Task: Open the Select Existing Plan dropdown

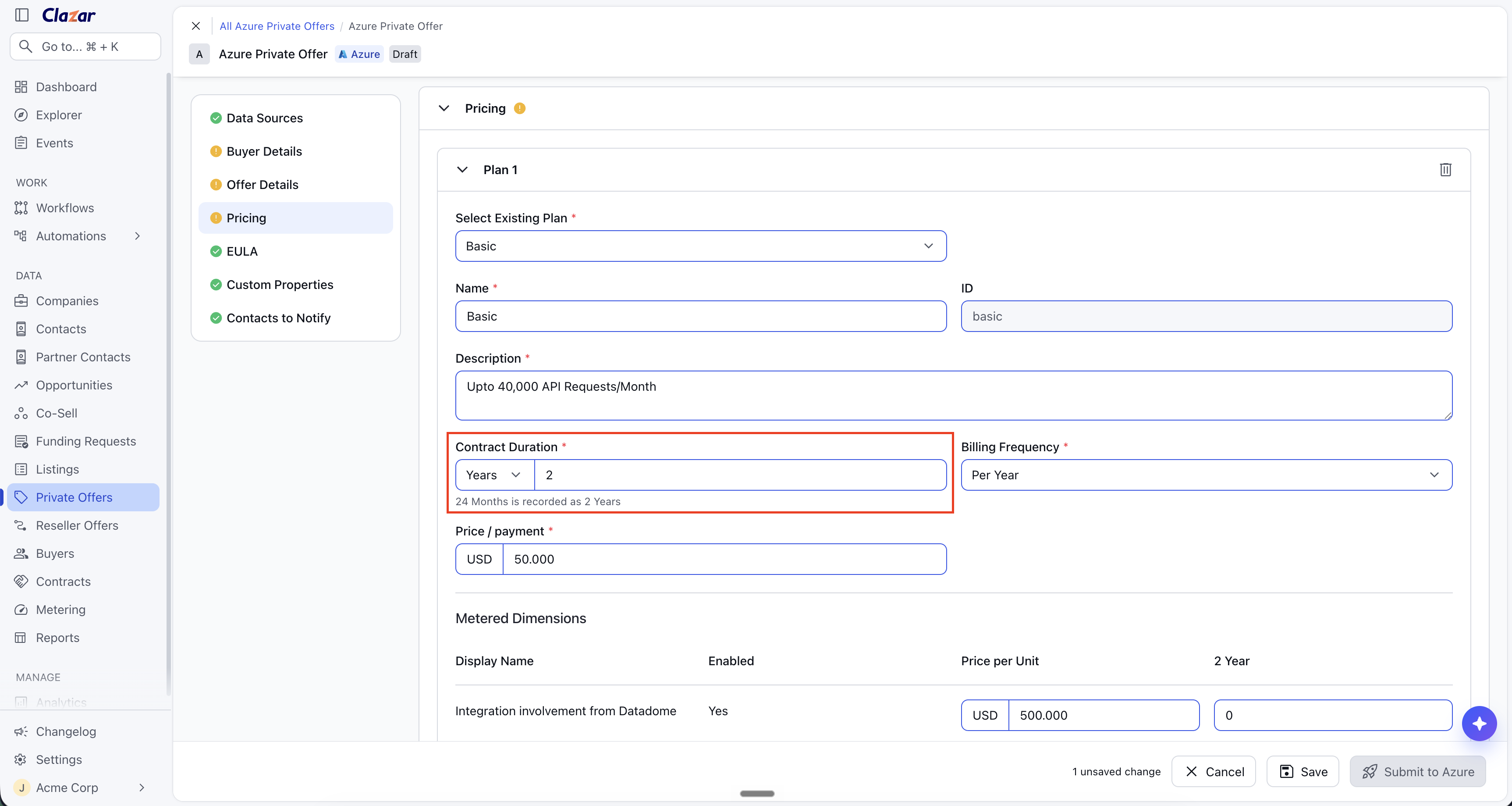Action: 701,246
